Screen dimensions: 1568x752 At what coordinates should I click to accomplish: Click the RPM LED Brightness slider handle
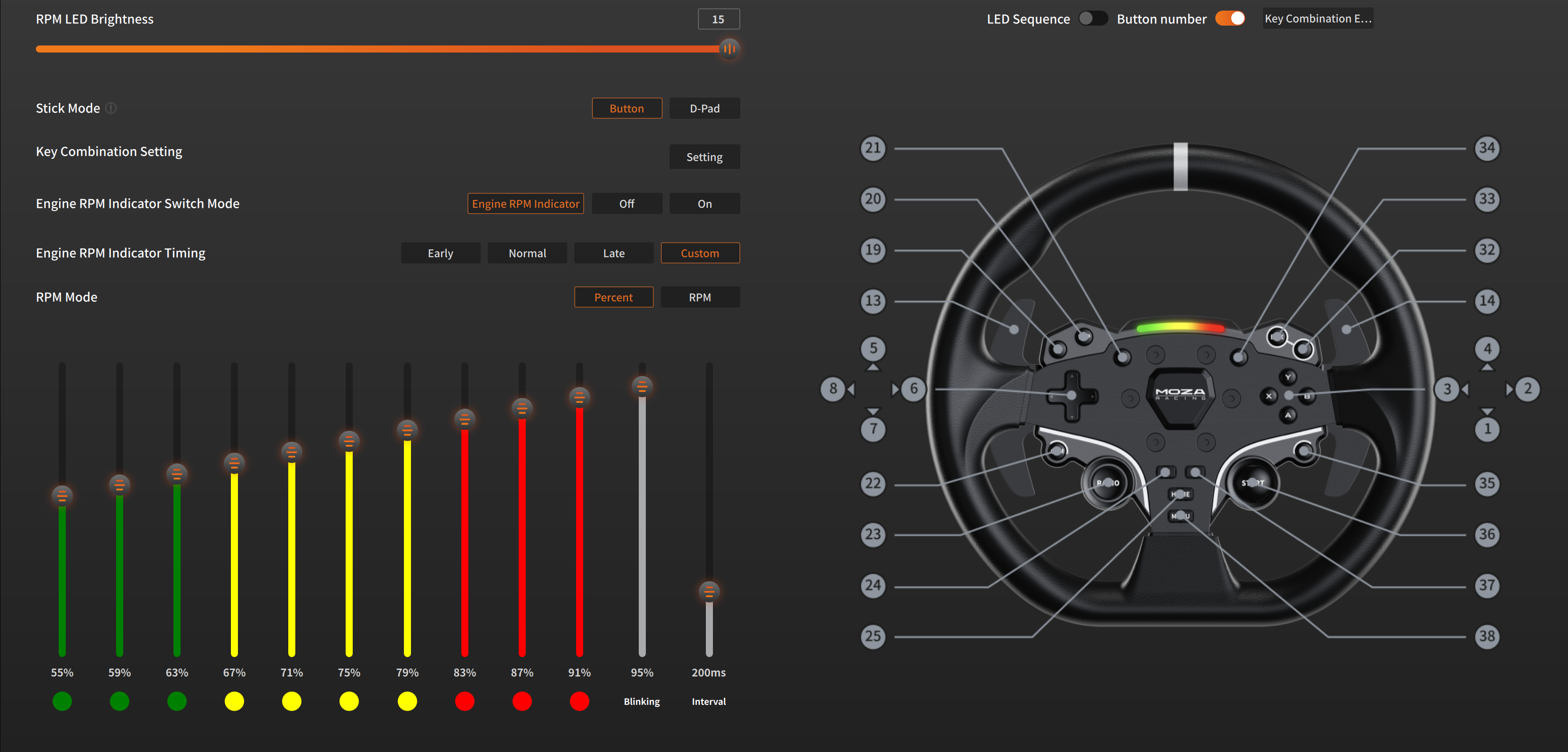(729, 49)
